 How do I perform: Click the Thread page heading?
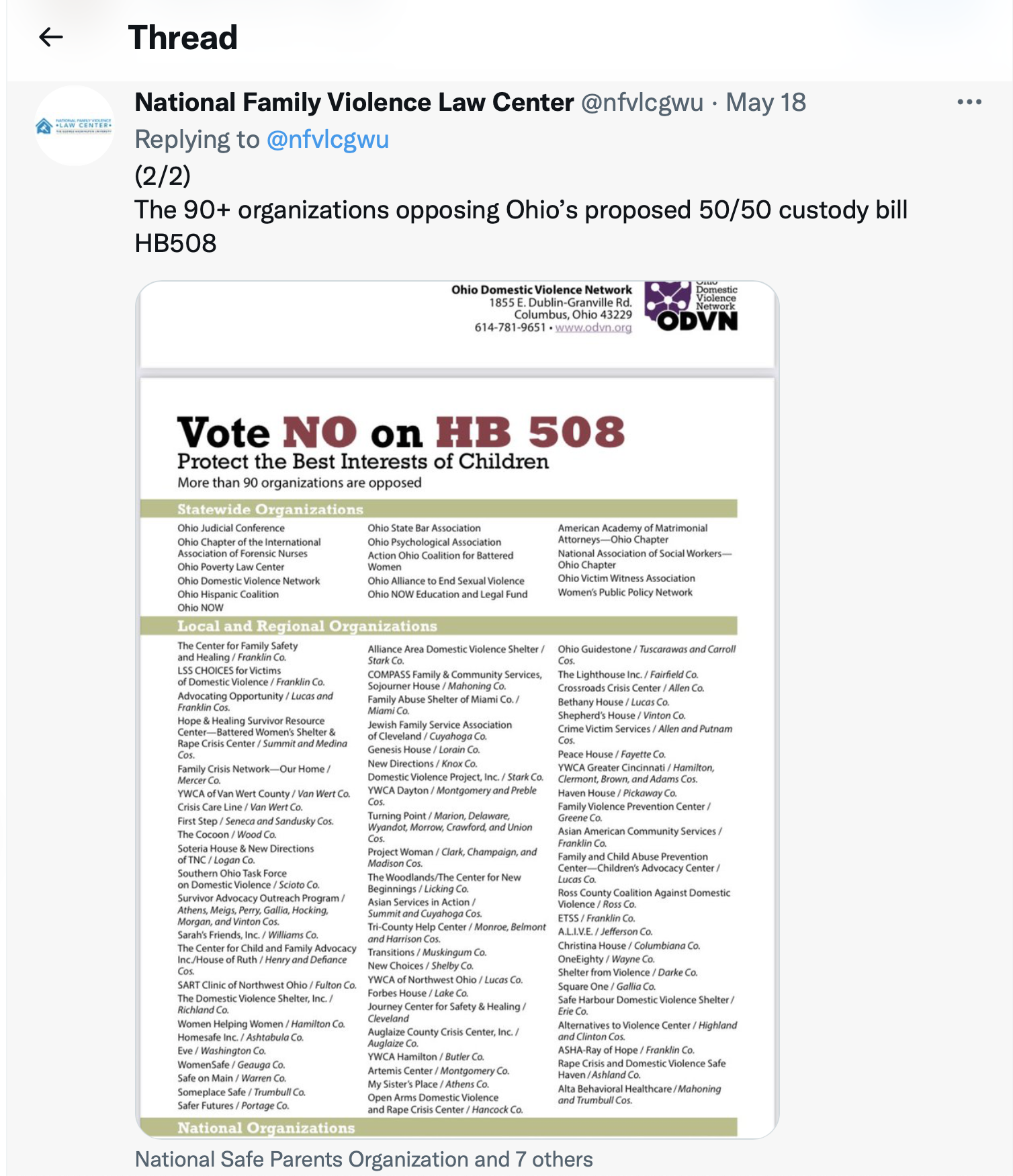click(183, 38)
